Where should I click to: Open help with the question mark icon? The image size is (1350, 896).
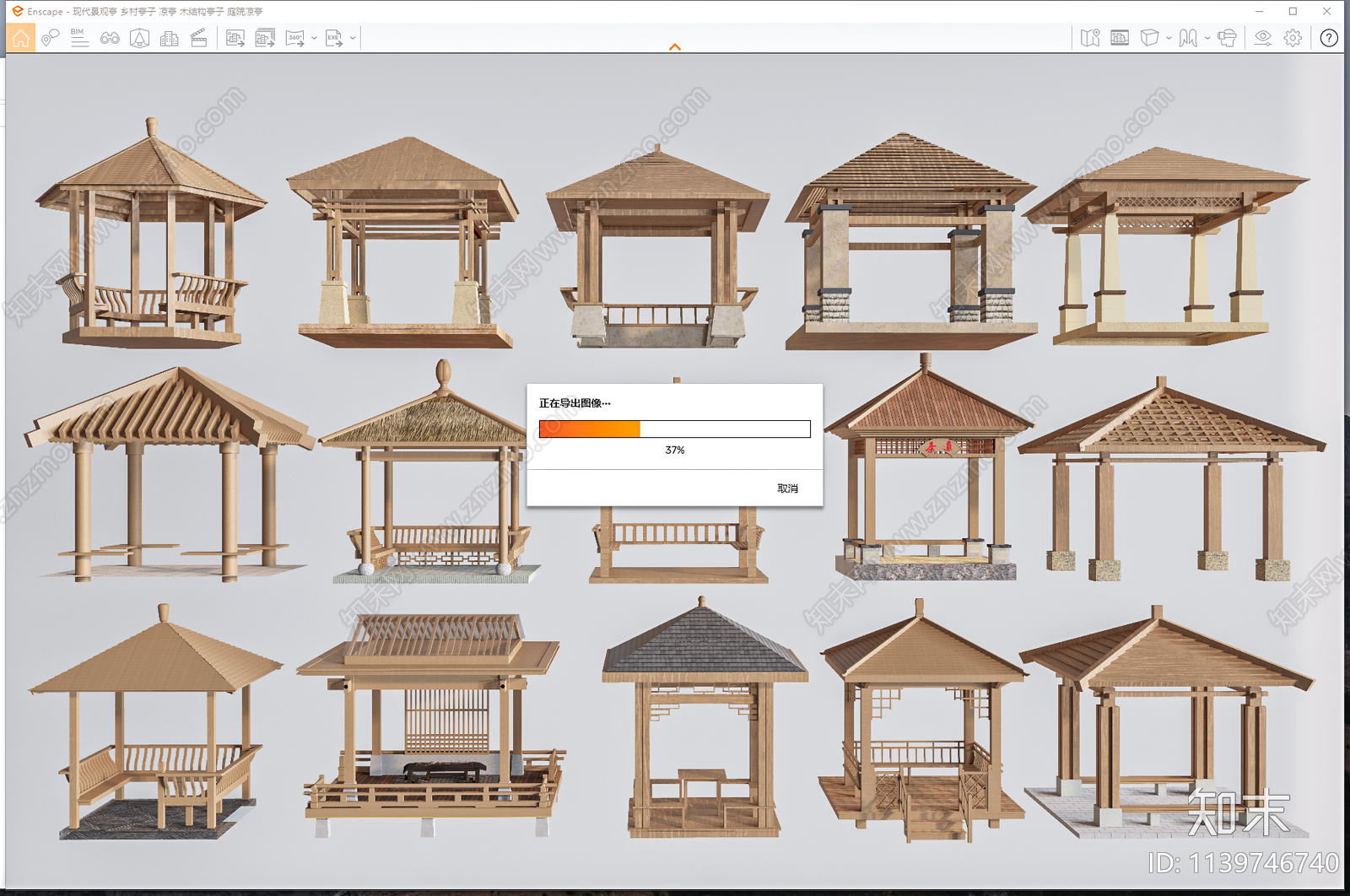1329,38
